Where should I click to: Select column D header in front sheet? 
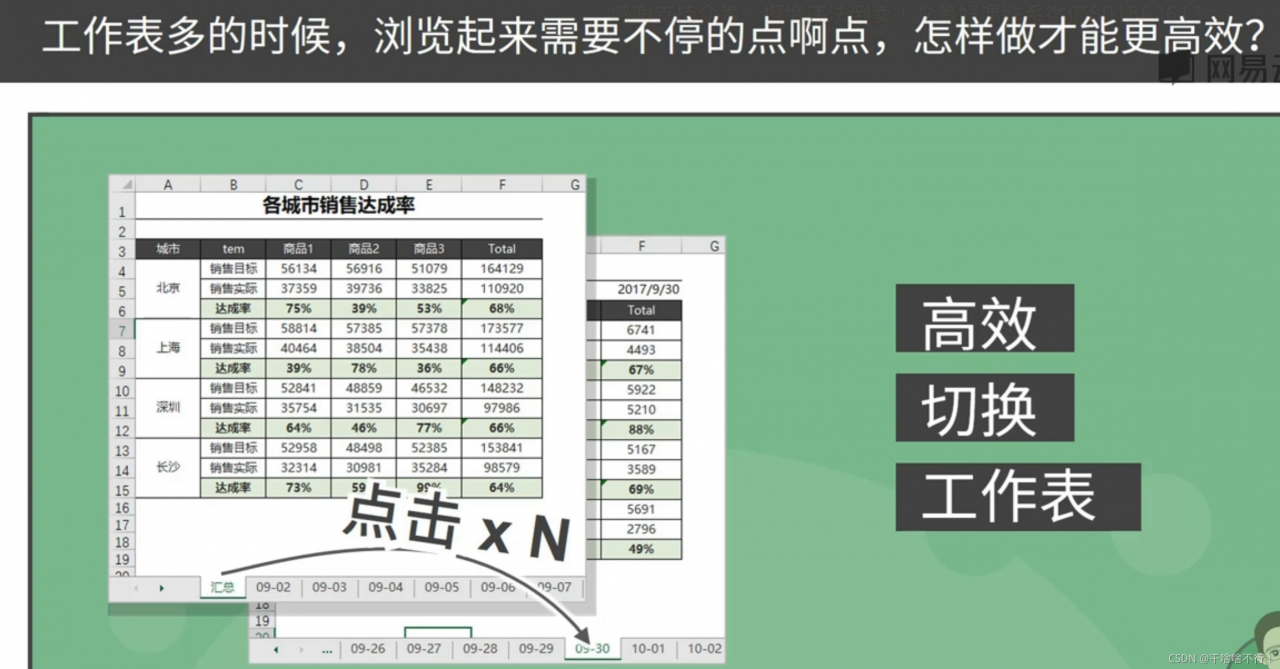(363, 185)
